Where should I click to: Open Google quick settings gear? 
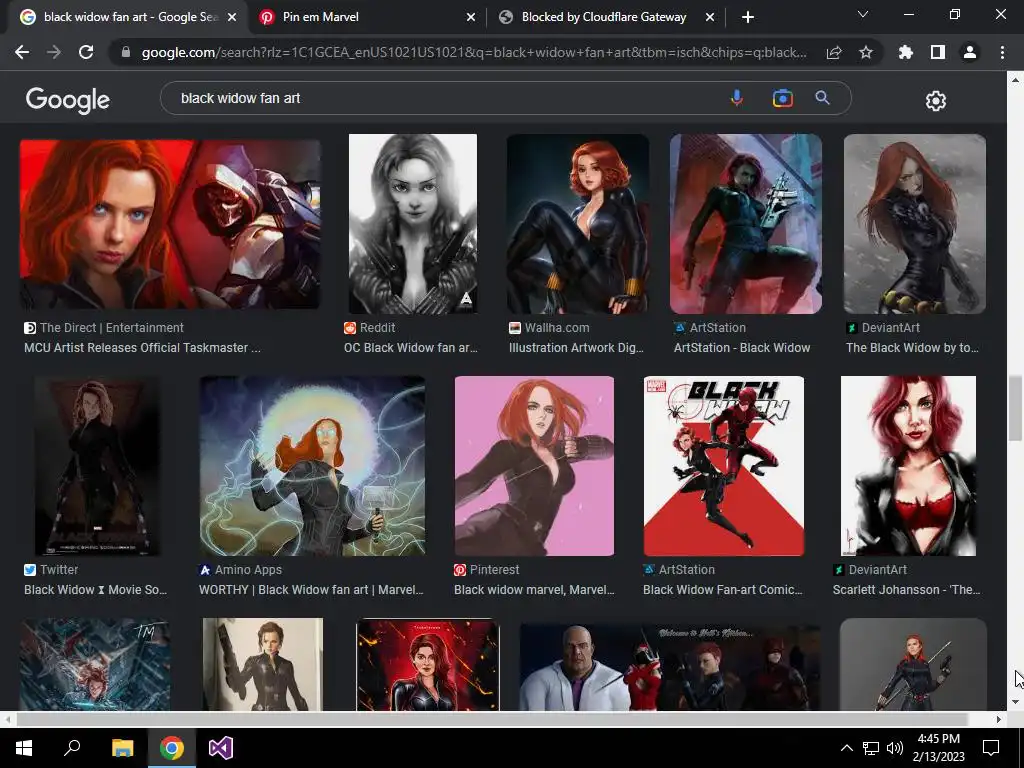[936, 101]
